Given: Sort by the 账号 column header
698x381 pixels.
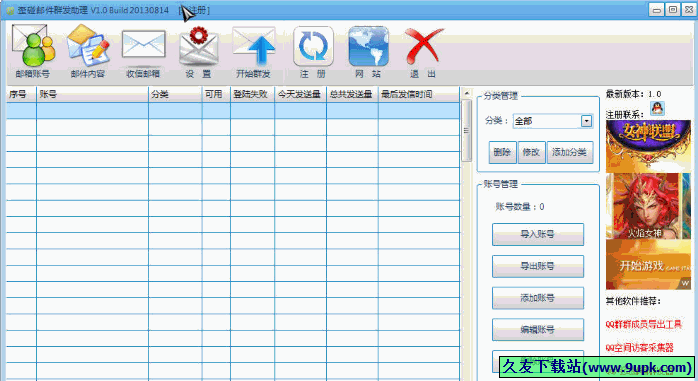Looking at the screenshot, I should (92, 94).
